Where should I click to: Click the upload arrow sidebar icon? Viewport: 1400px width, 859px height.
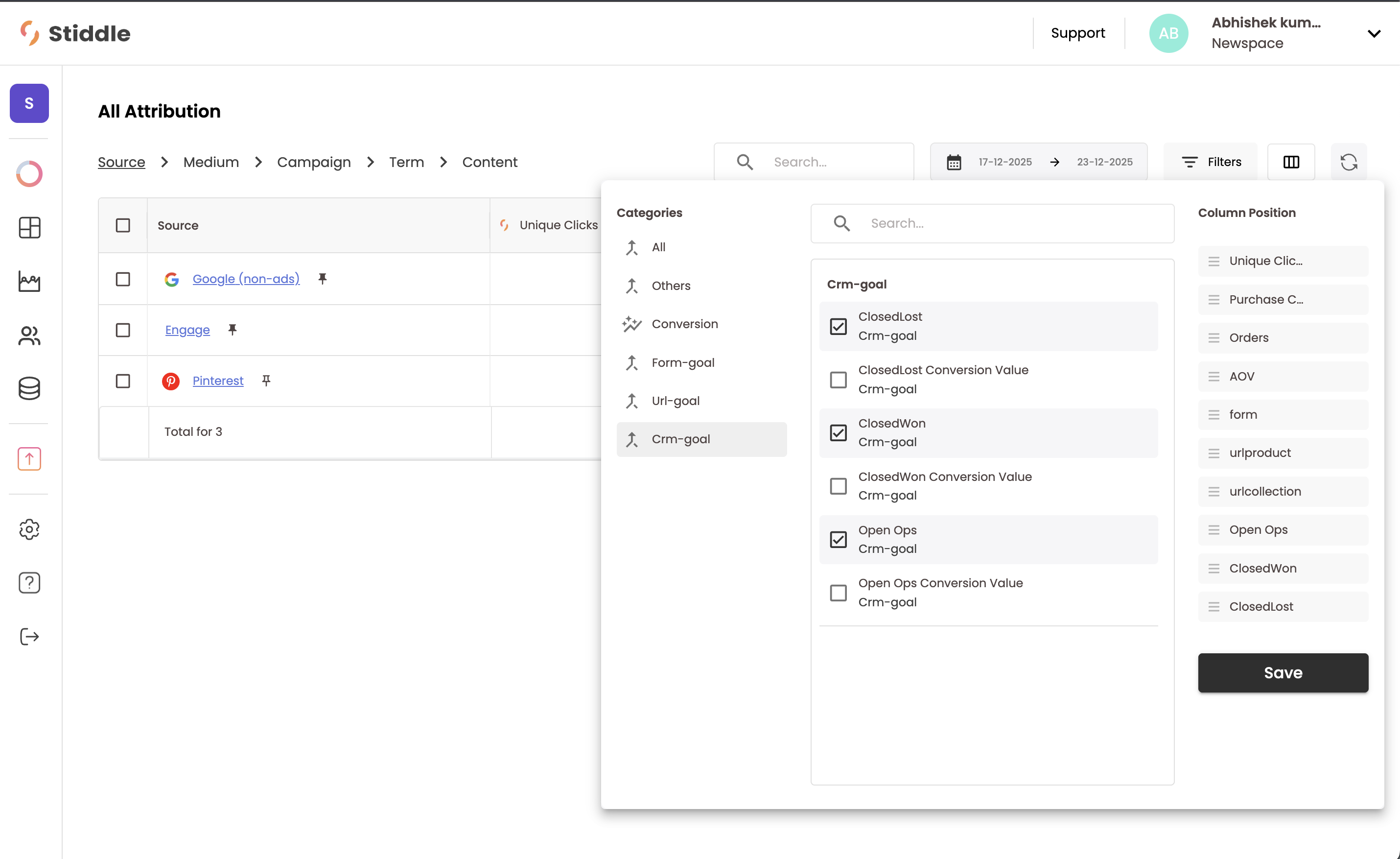(29, 459)
